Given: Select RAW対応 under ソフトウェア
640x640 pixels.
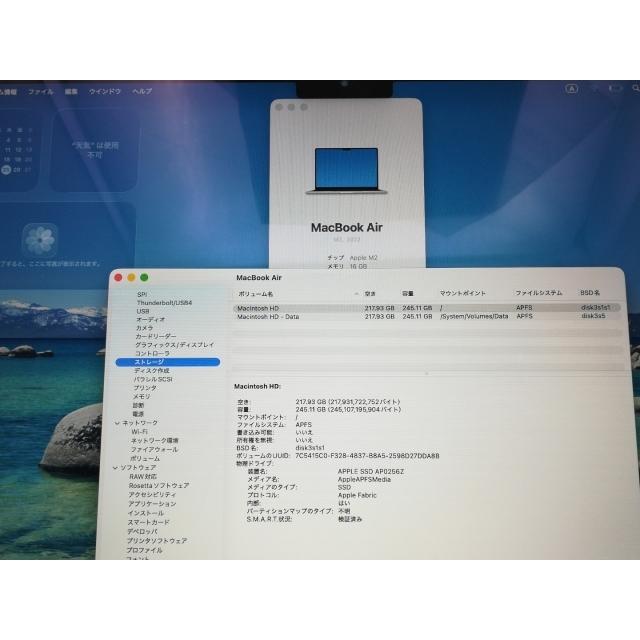Looking at the screenshot, I should 143,477.
